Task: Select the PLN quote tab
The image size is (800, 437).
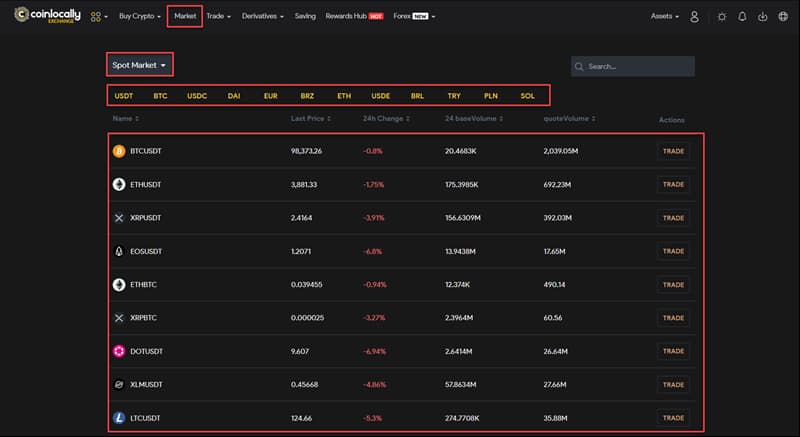Action: tap(491, 96)
